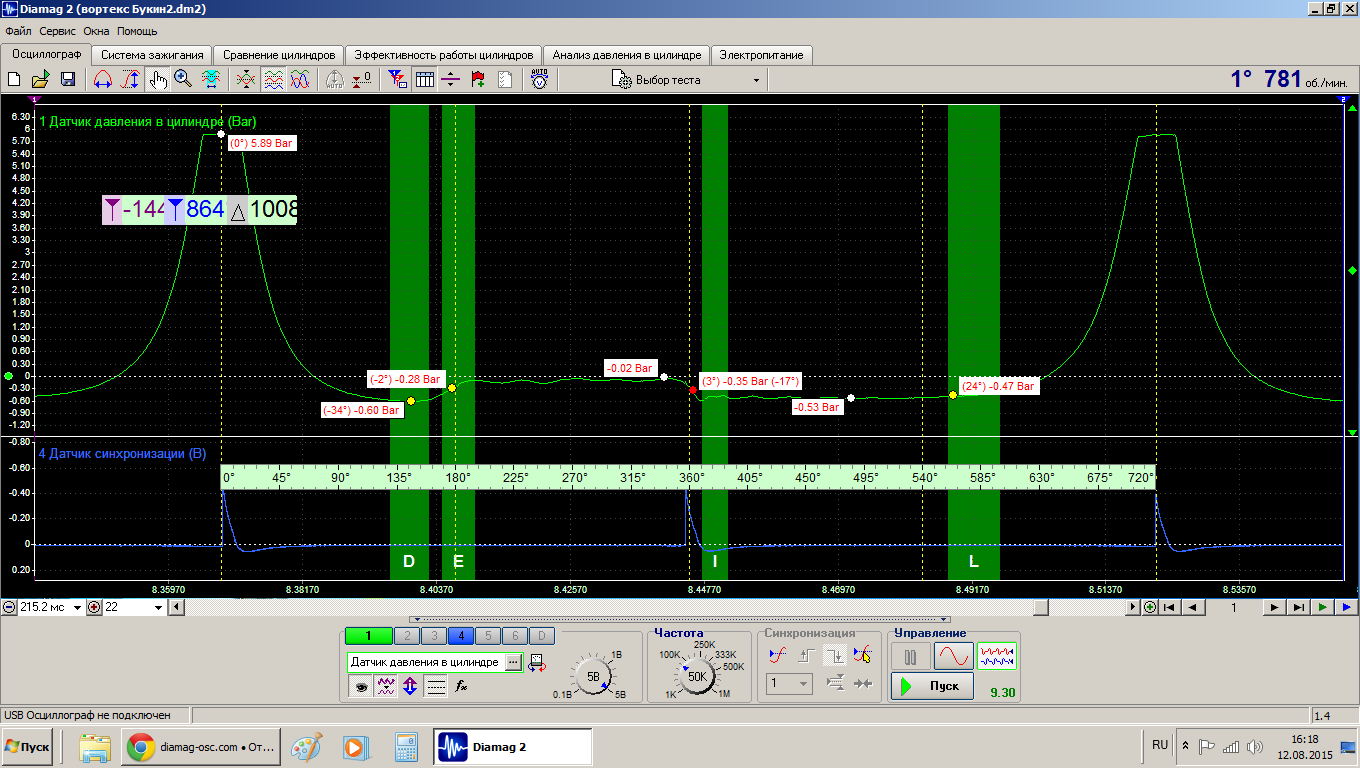Open the sync channel number dropdown
Viewport: 1360px width, 768px height.
pyautogui.click(x=789, y=684)
